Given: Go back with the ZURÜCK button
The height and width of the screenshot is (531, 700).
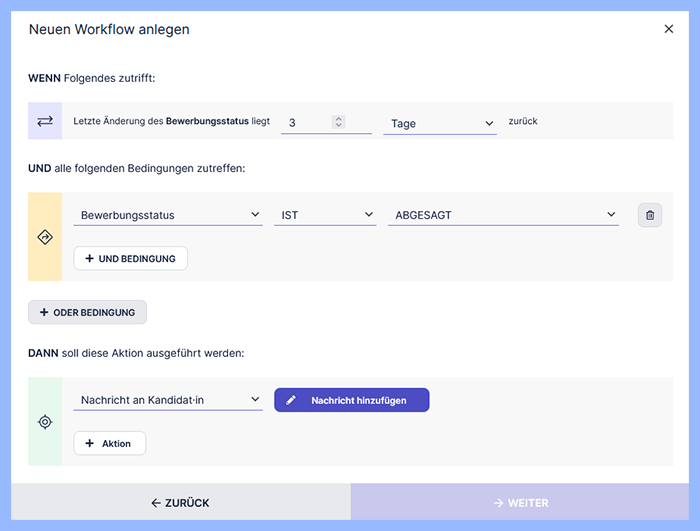Looking at the screenshot, I should [181, 502].
